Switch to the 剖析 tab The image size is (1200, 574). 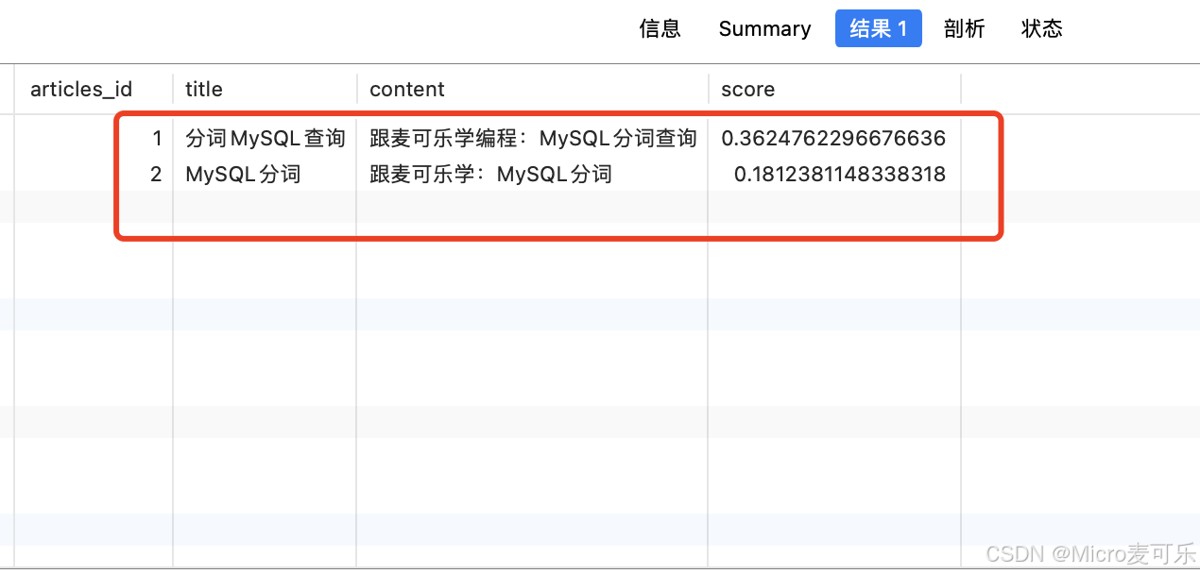click(964, 29)
